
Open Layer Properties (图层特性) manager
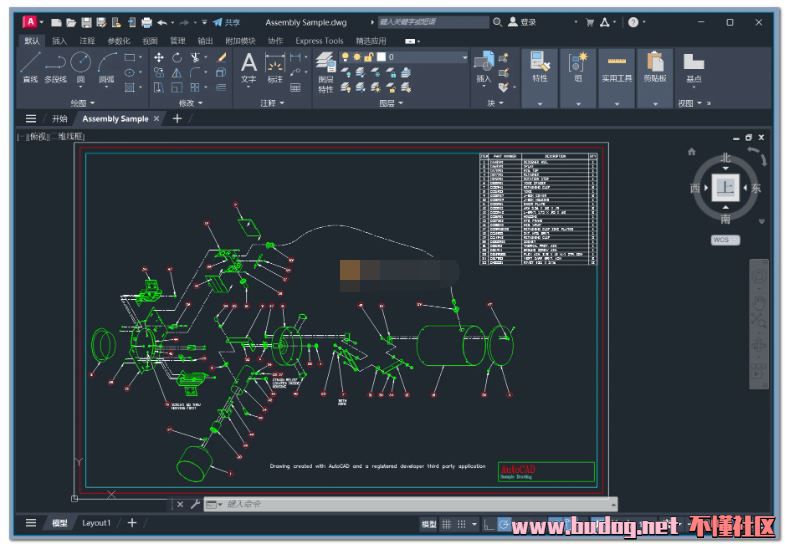tap(326, 73)
